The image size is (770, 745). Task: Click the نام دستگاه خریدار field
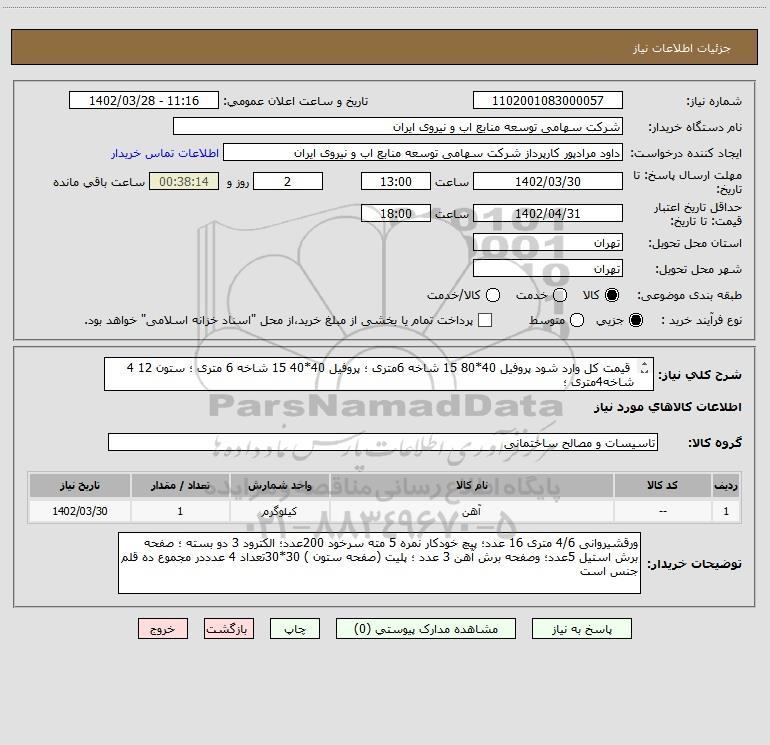[398, 127]
